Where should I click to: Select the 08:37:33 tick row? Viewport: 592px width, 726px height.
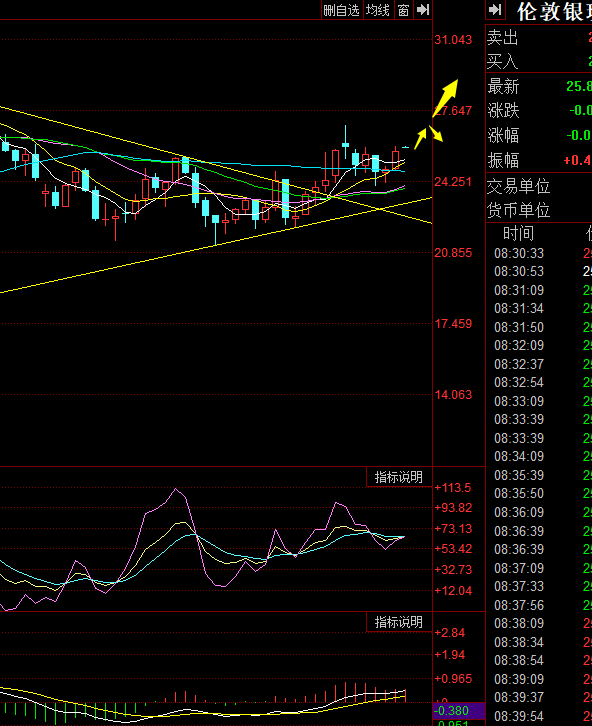pyautogui.click(x=539, y=587)
